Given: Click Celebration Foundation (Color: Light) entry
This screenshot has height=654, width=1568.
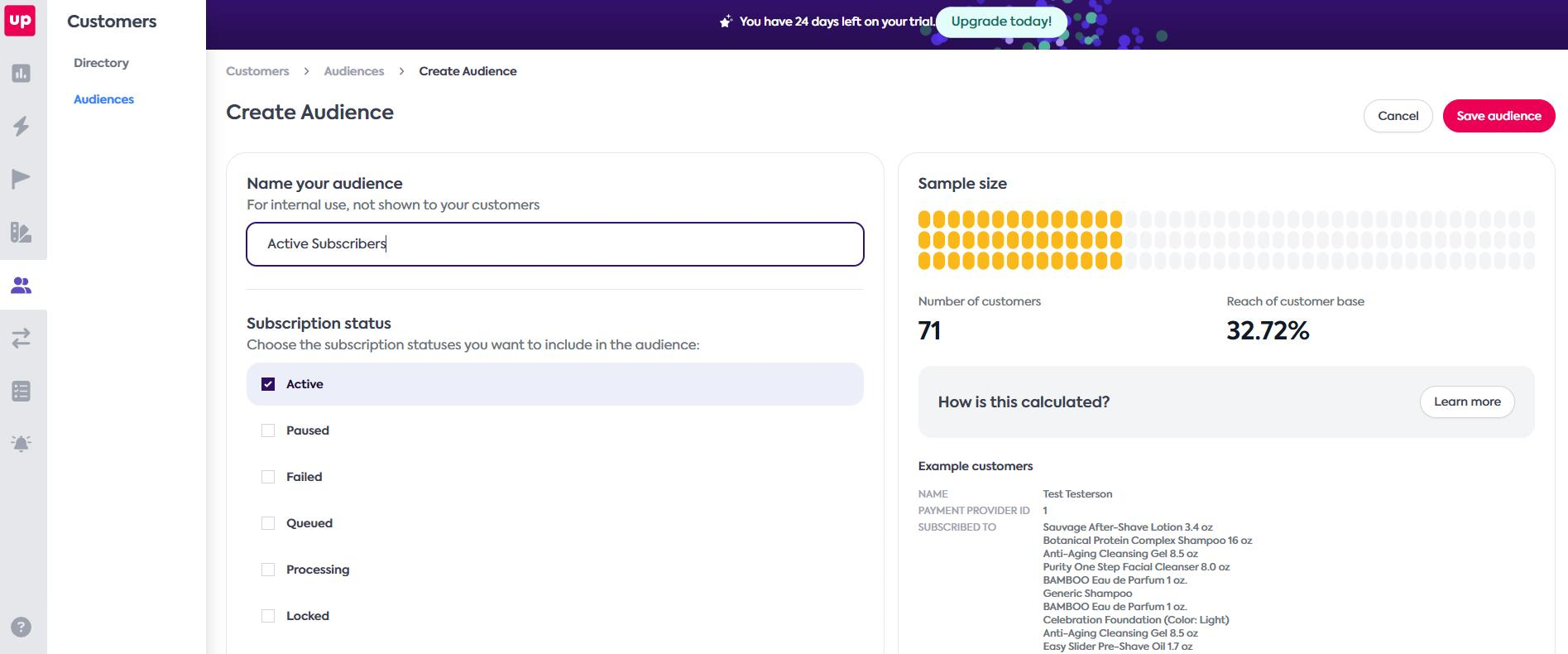Looking at the screenshot, I should (1136, 620).
